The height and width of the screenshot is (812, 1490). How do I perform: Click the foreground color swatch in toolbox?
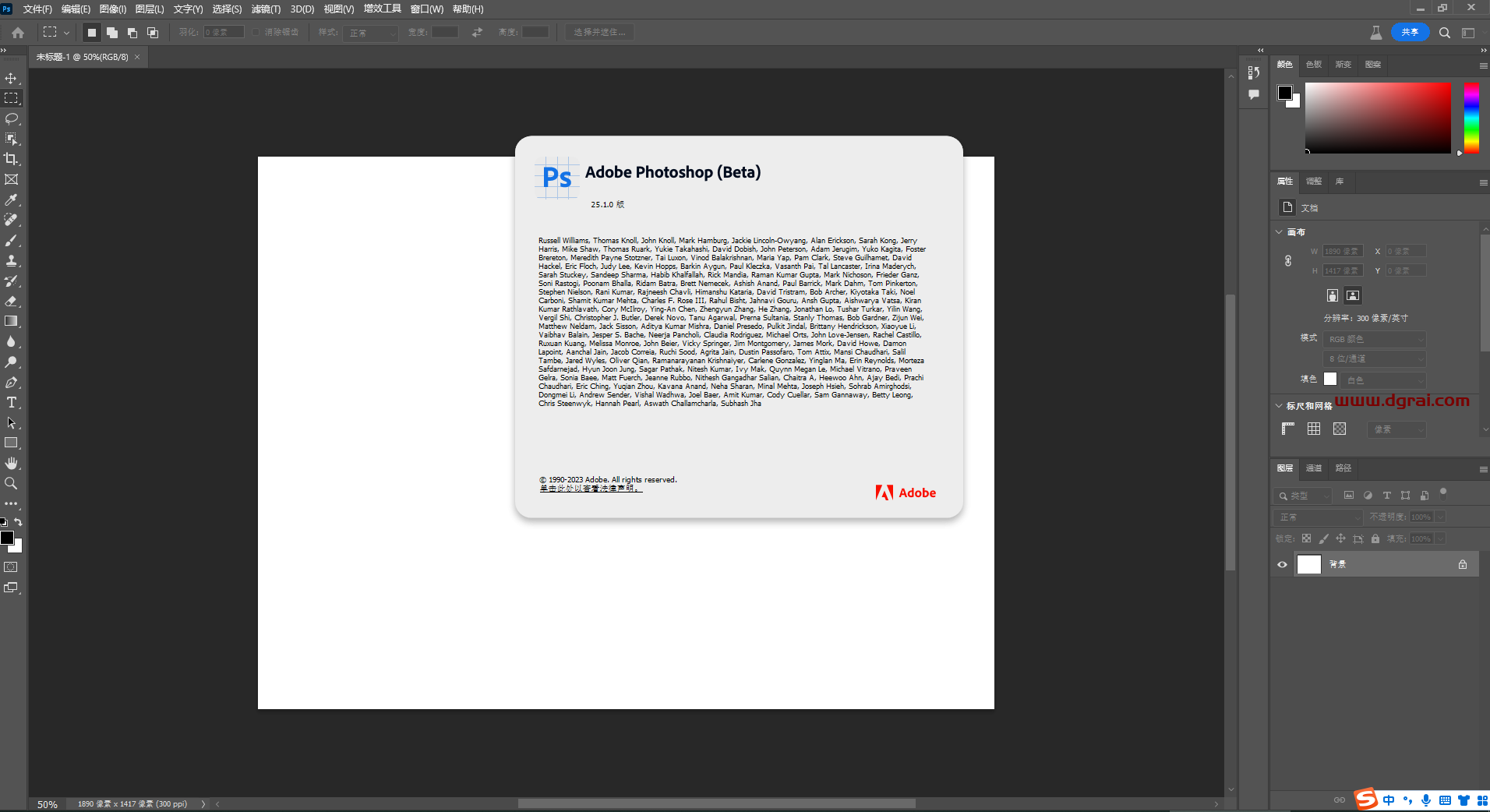[x=7, y=538]
